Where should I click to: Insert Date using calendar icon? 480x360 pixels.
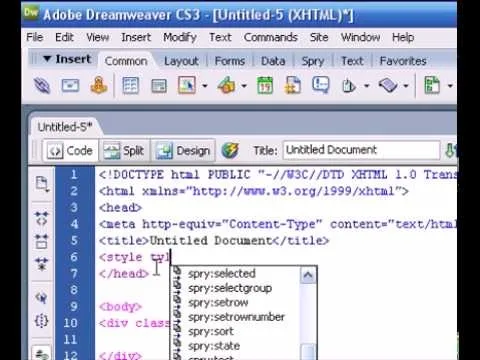click(x=265, y=86)
